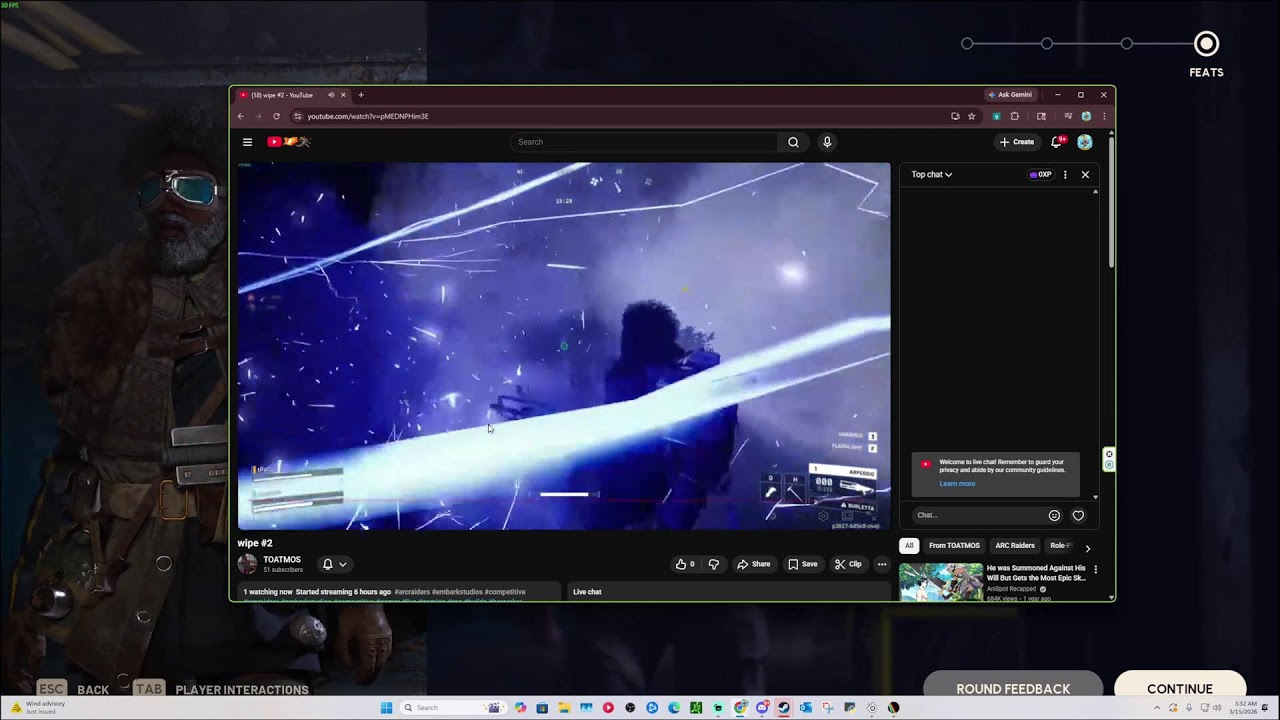1280x720 pixels.
Task: Expand the Top chat dropdown
Action: pyautogui.click(x=931, y=174)
